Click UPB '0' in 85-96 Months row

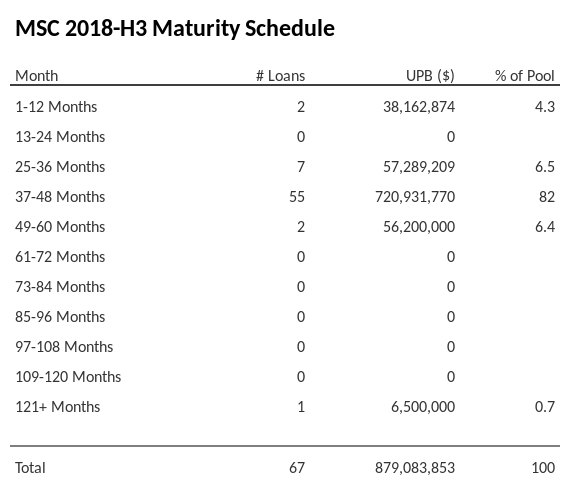coord(451,317)
